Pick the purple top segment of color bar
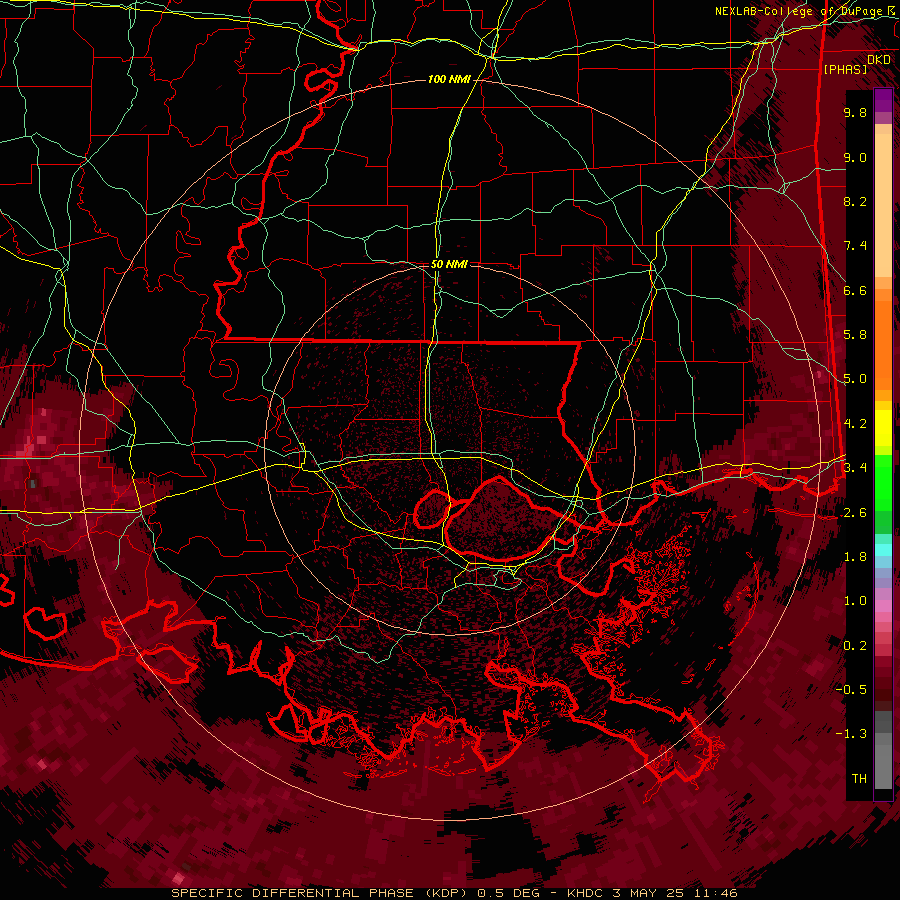Viewport: 900px width, 900px height. pos(883,100)
